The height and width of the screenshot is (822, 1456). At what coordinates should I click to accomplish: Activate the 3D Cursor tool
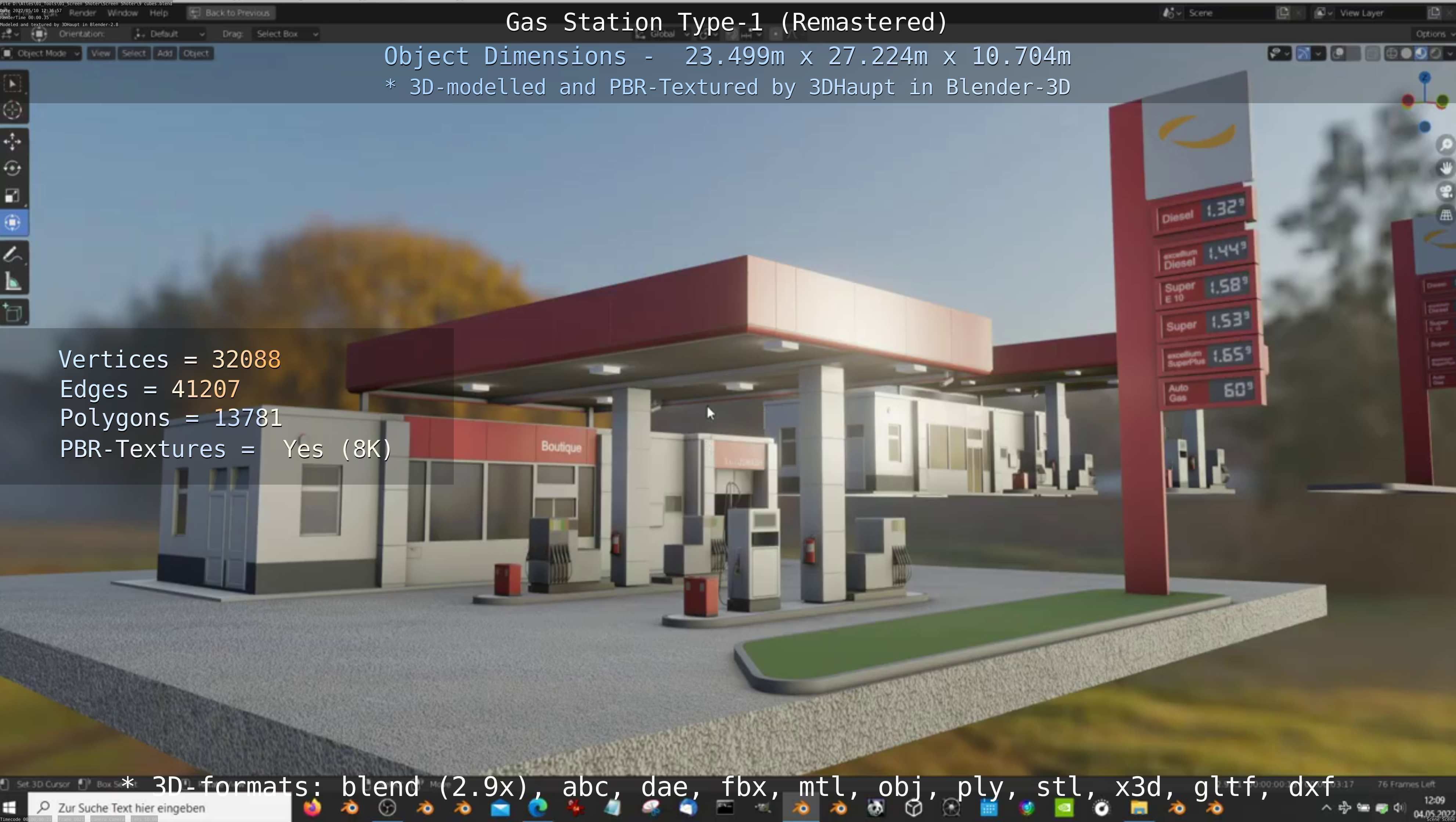click(x=12, y=110)
